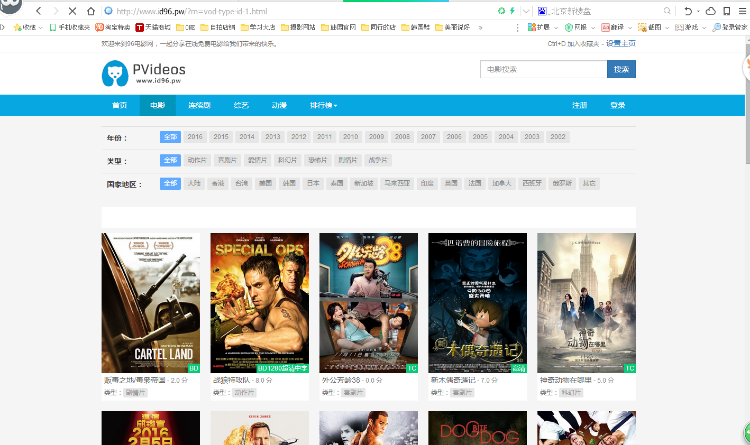Select the 电影 navigation tab
The height and width of the screenshot is (445, 750).
tap(158, 105)
